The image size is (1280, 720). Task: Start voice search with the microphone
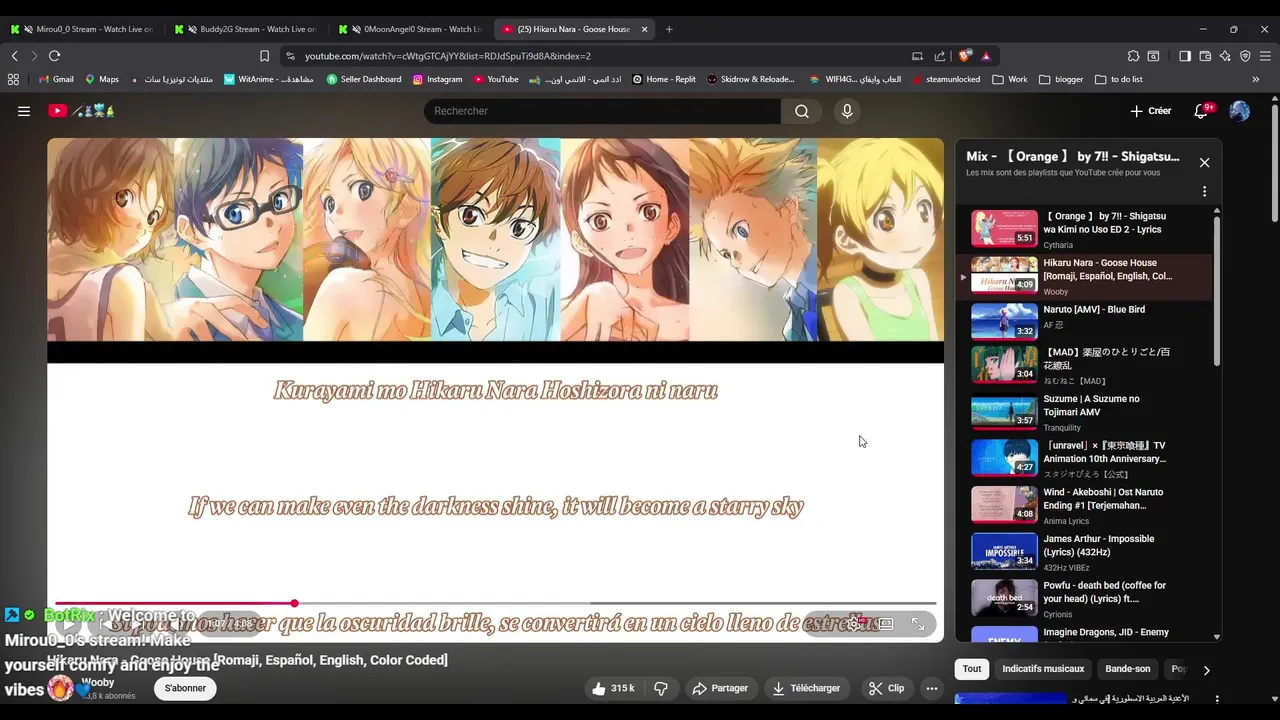pyautogui.click(x=847, y=111)
